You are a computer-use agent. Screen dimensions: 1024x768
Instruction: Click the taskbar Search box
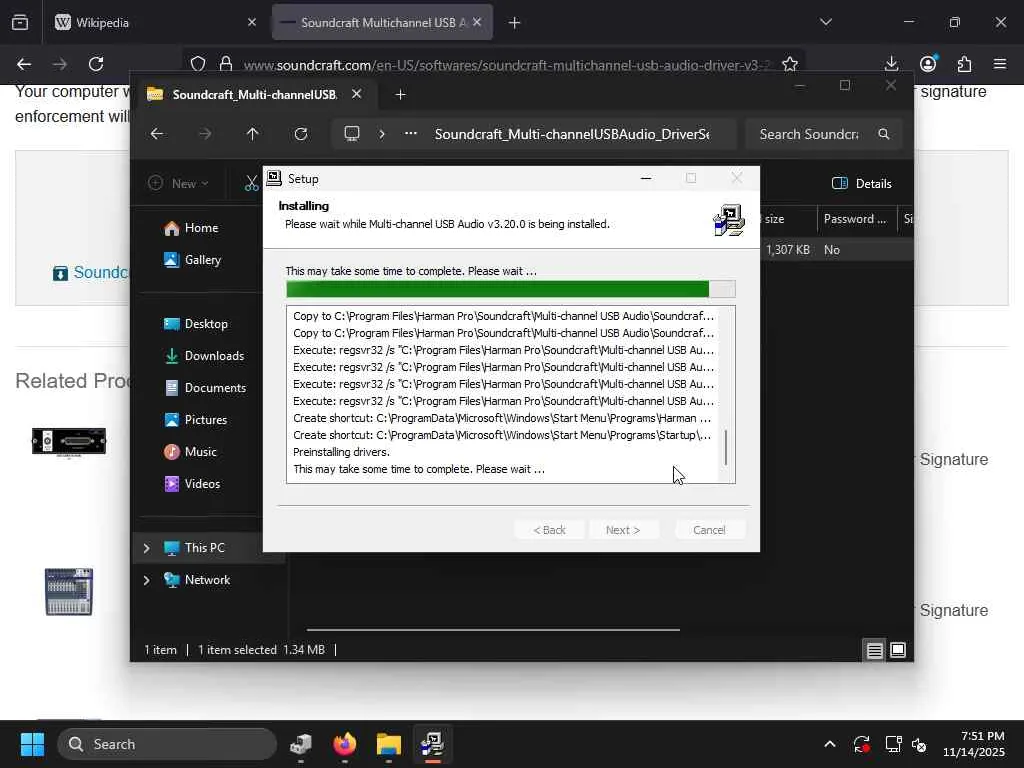click(x=167, y=744)
